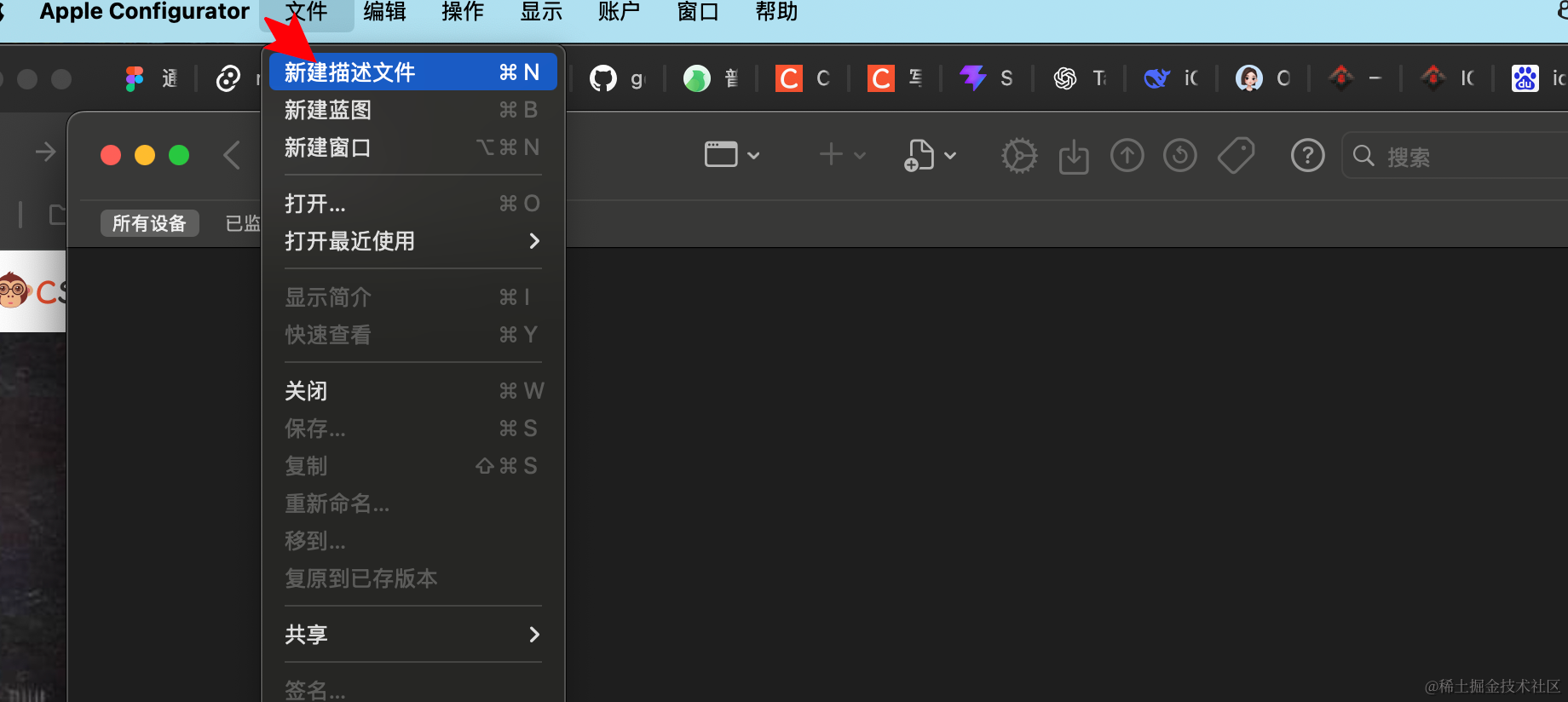The height and width of the screenshot is (702, 1568).
Task: Select 新建描述文件 menu entry
Action: tap(413, 72)
